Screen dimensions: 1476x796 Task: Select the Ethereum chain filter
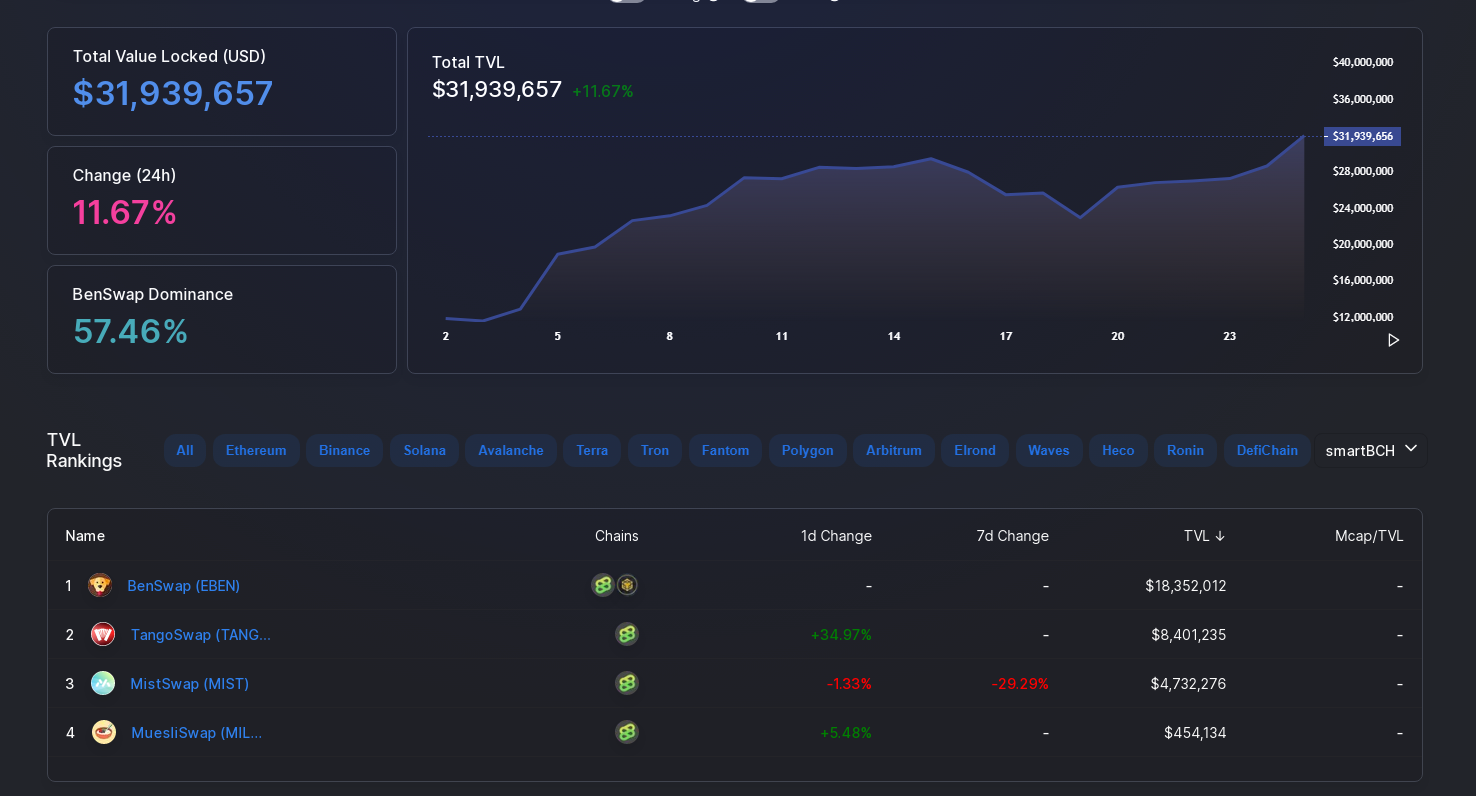[x=256, y=450]
